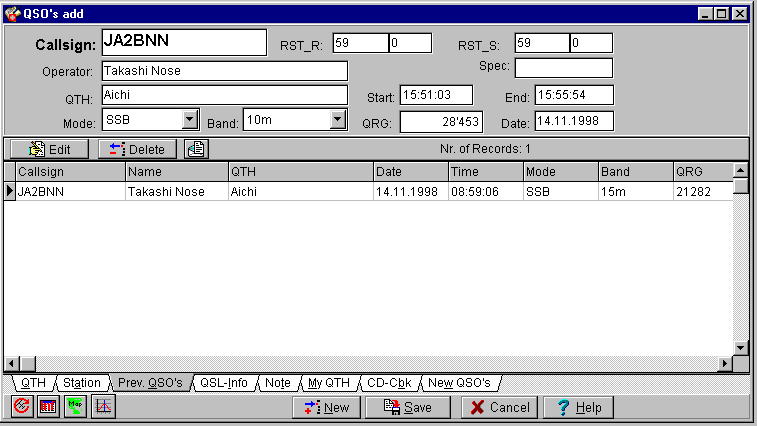This screenshot has width=757, height=426.
Task: Switch to the New QSO's tab
Action: [459, 383]
